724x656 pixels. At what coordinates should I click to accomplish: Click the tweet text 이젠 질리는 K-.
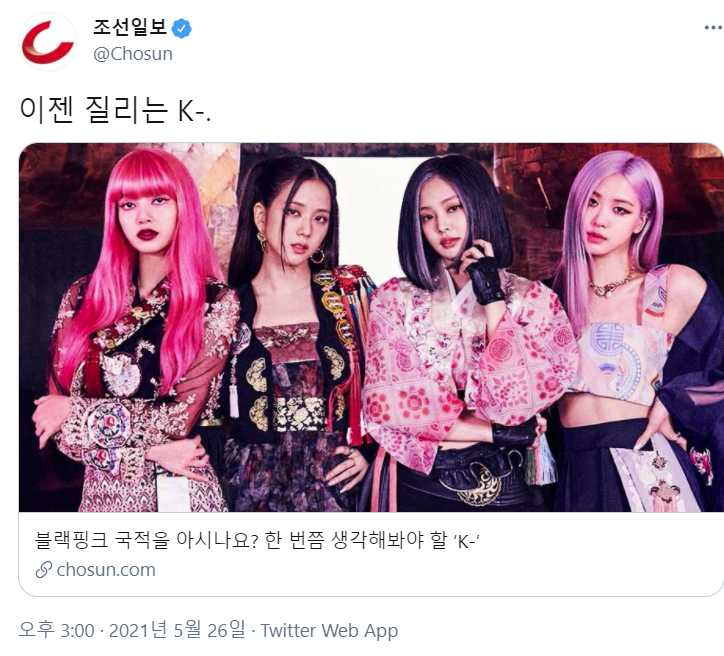click(115, 110)
